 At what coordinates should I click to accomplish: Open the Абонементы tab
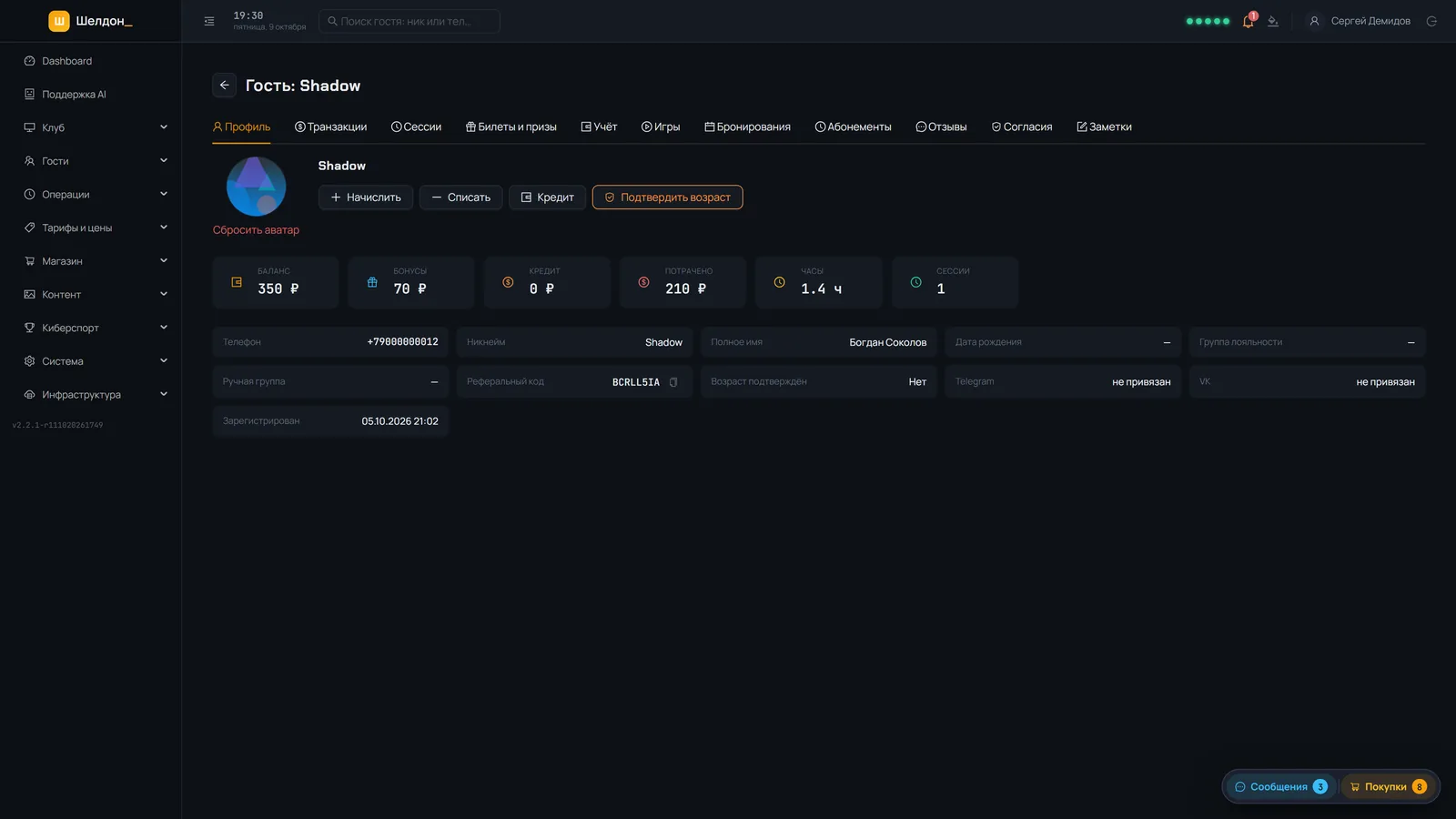coord(853,127)
